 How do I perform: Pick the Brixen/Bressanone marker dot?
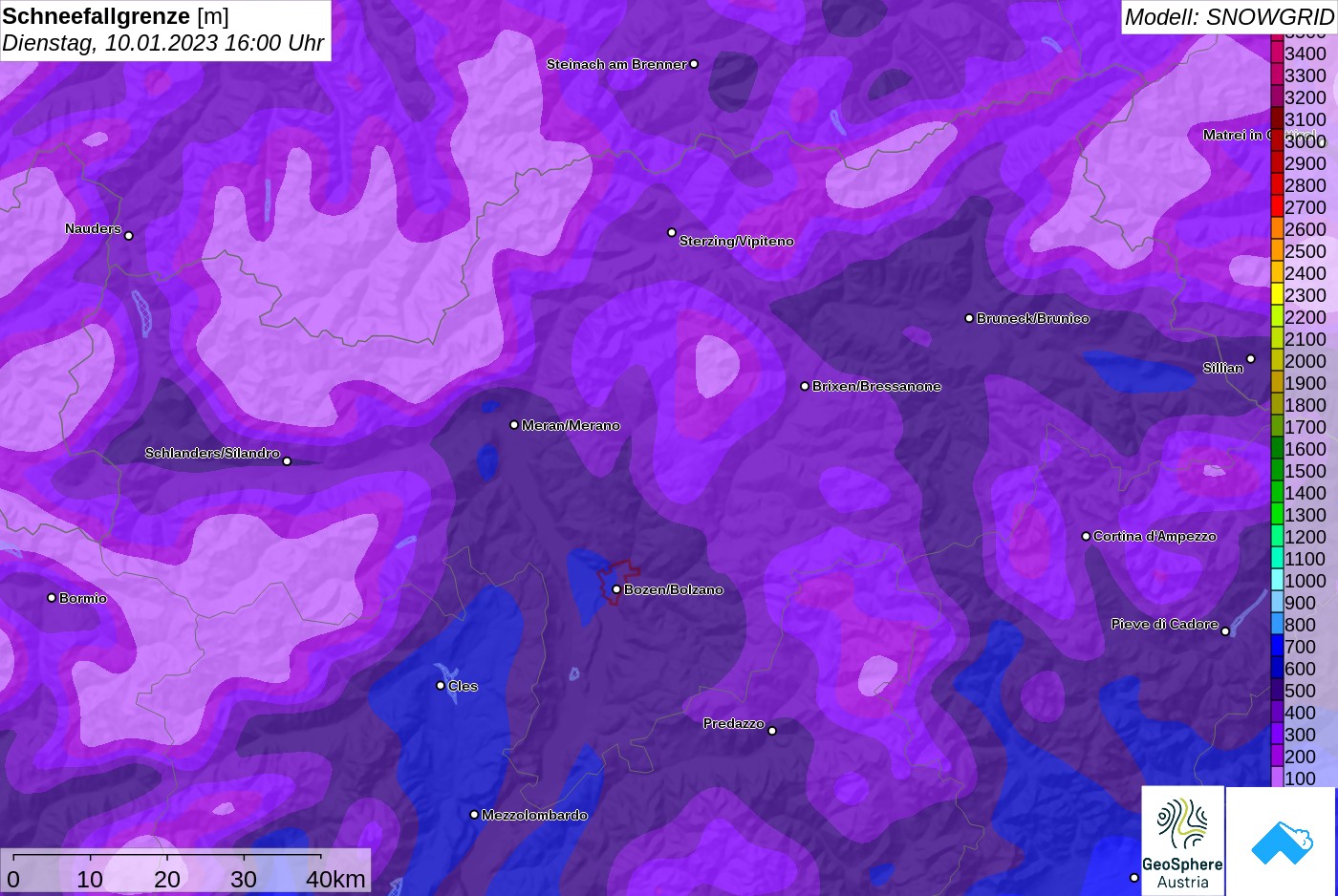pos(805,386)
